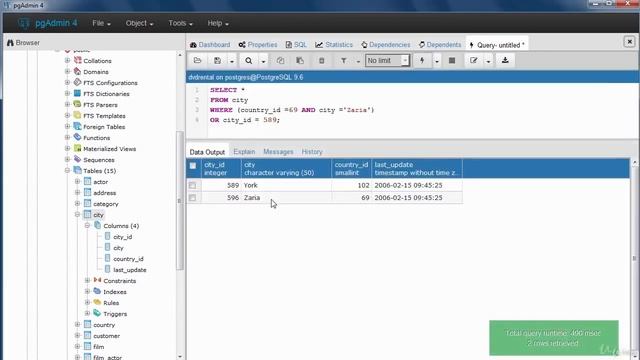Viewport: 640px width, 360px height.
Task: Click the Find magnifier icon
Action: pos(248,61)
